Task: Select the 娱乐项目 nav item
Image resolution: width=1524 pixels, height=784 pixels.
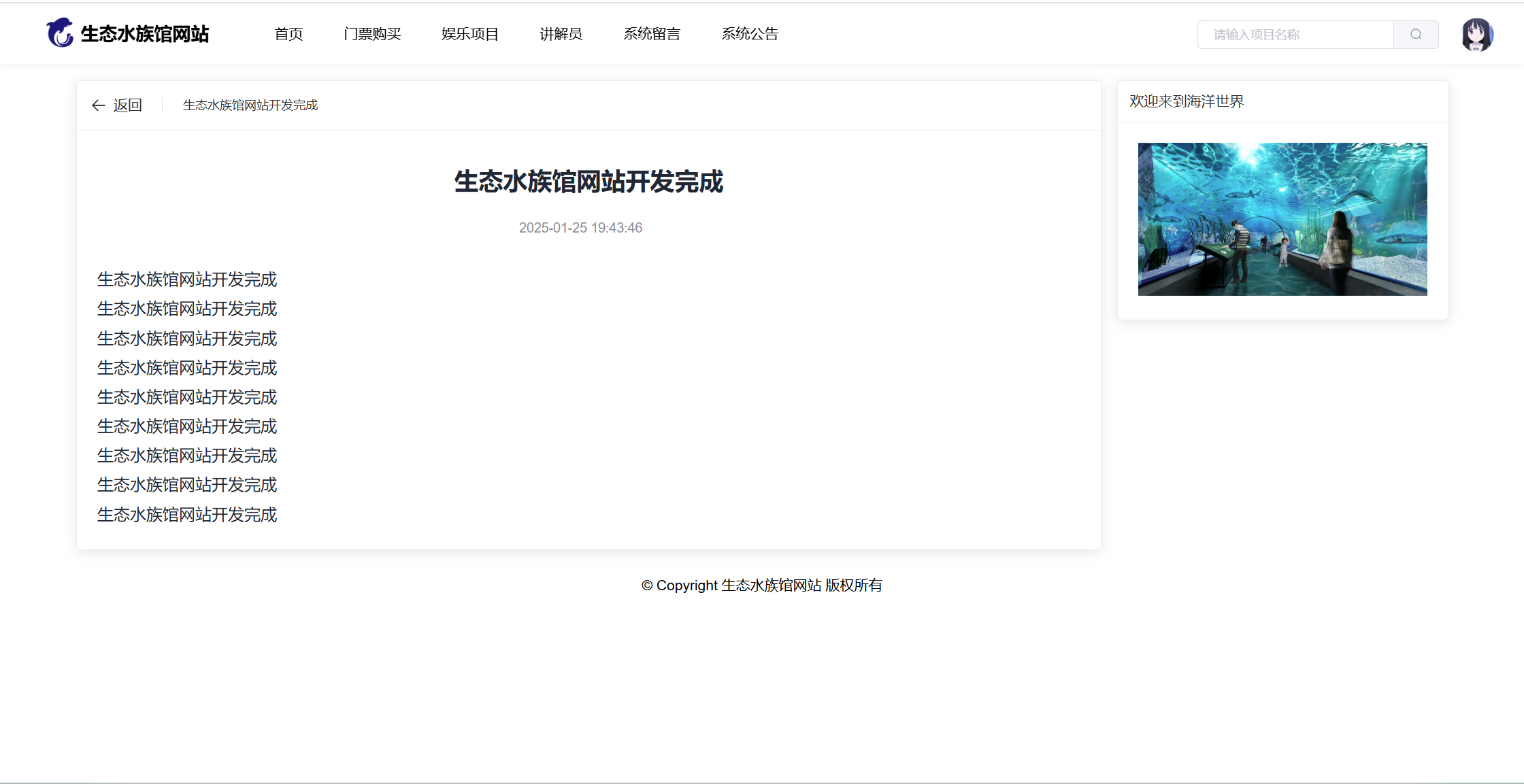Action: click(x=469, y=34)
